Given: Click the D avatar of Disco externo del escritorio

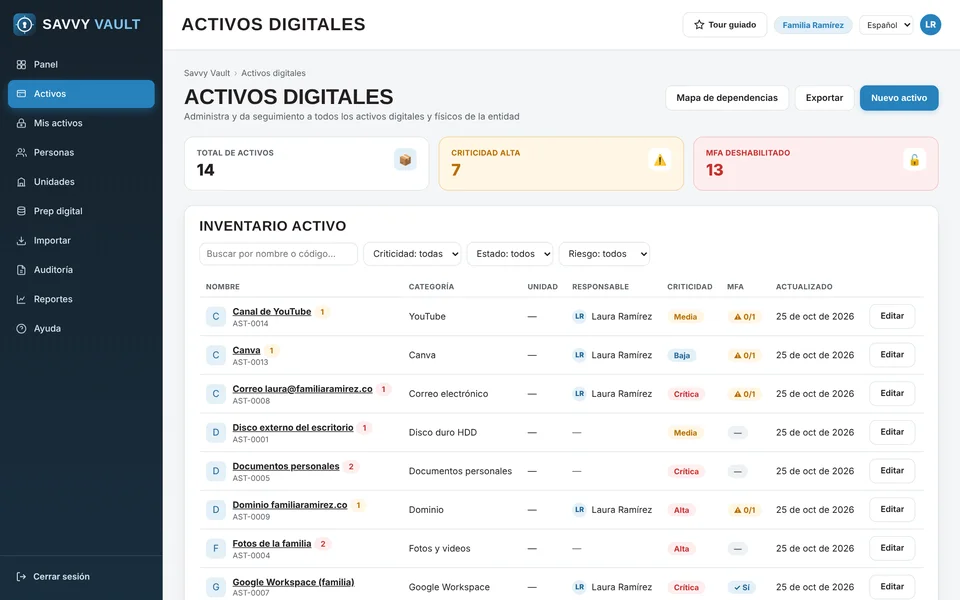Looking at the screenshot, I should [x=216, y=432].
